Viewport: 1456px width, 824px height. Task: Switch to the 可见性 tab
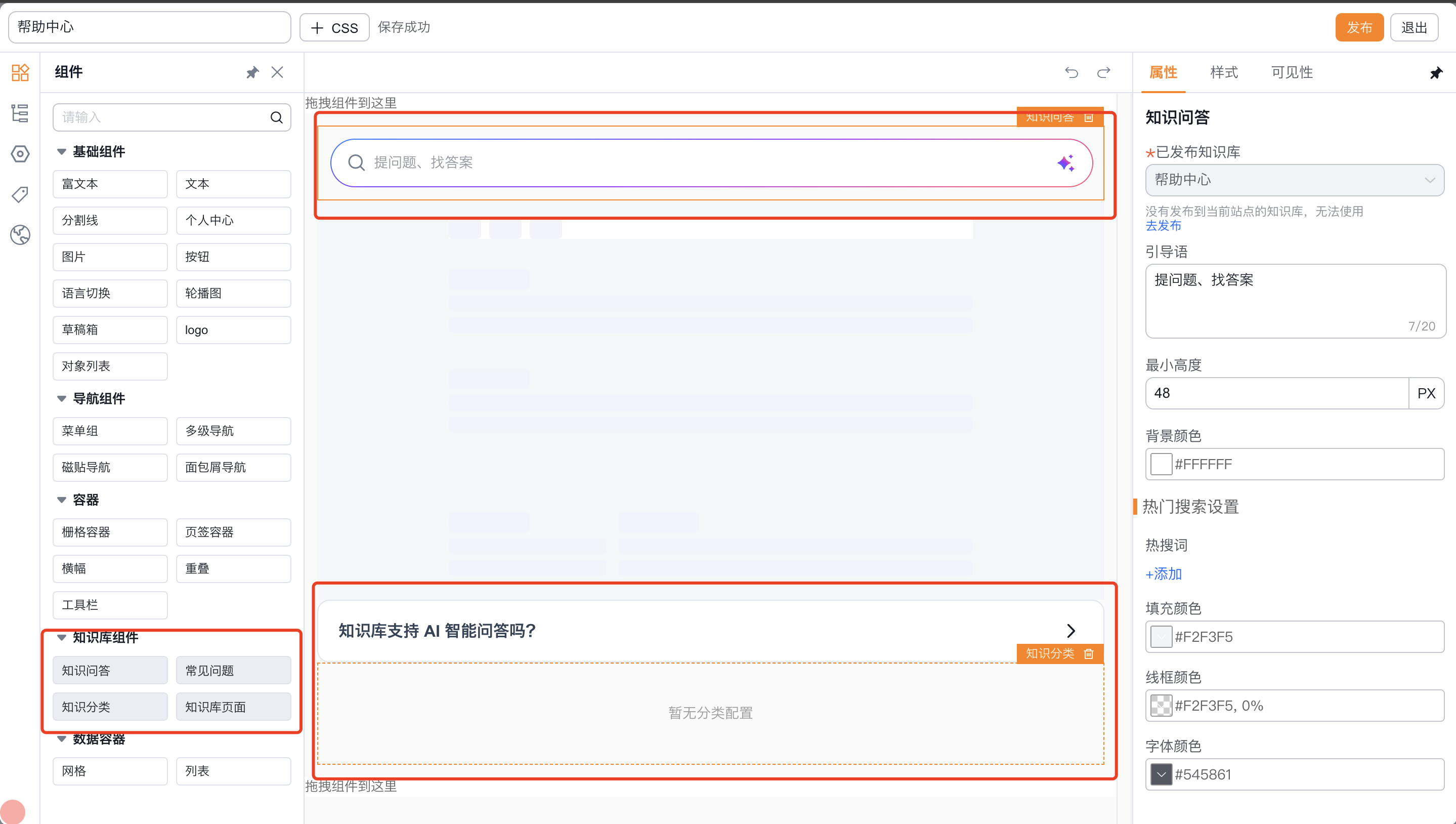[1292, 72]
